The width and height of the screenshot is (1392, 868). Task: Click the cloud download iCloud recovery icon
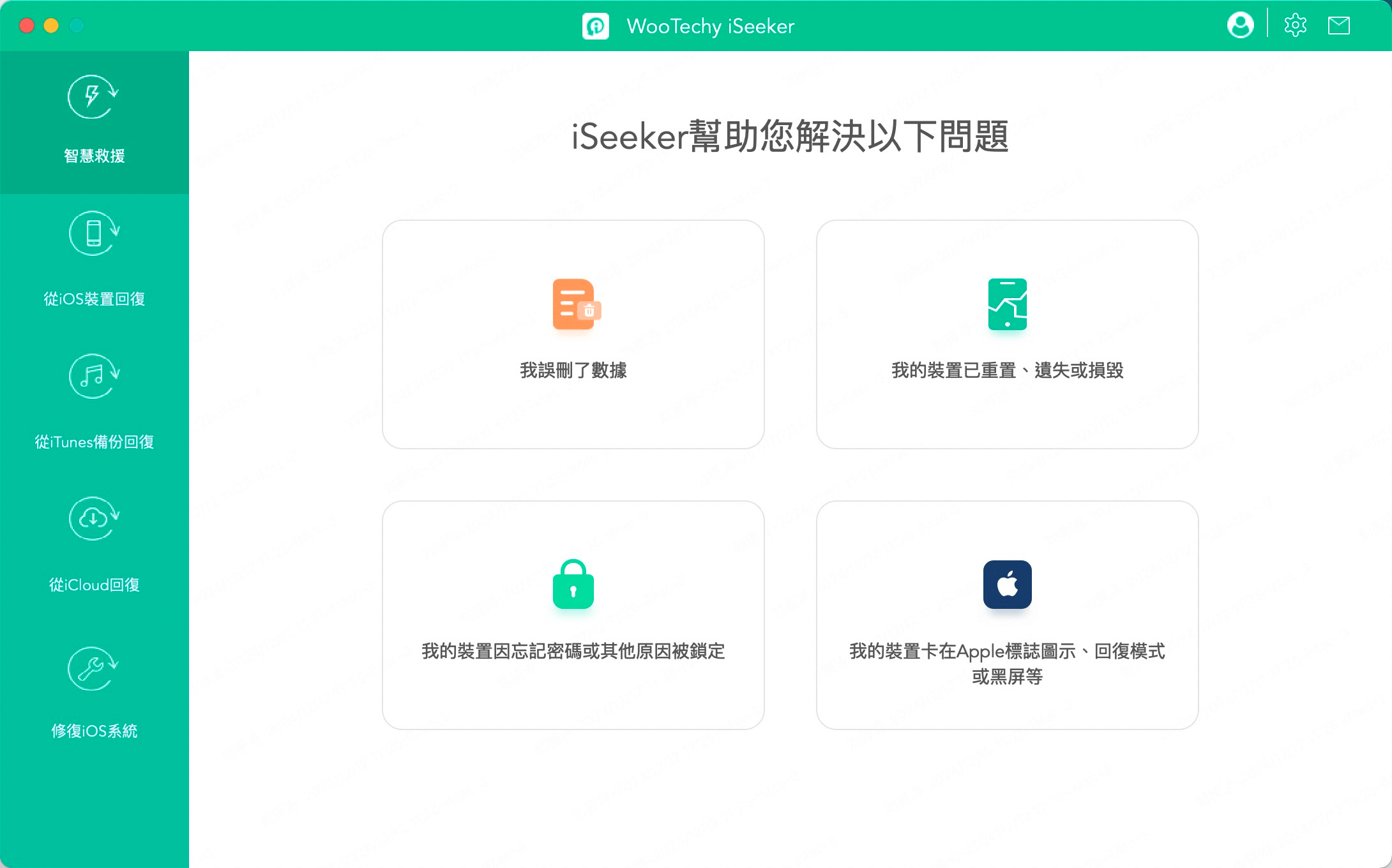click(94, 518)
